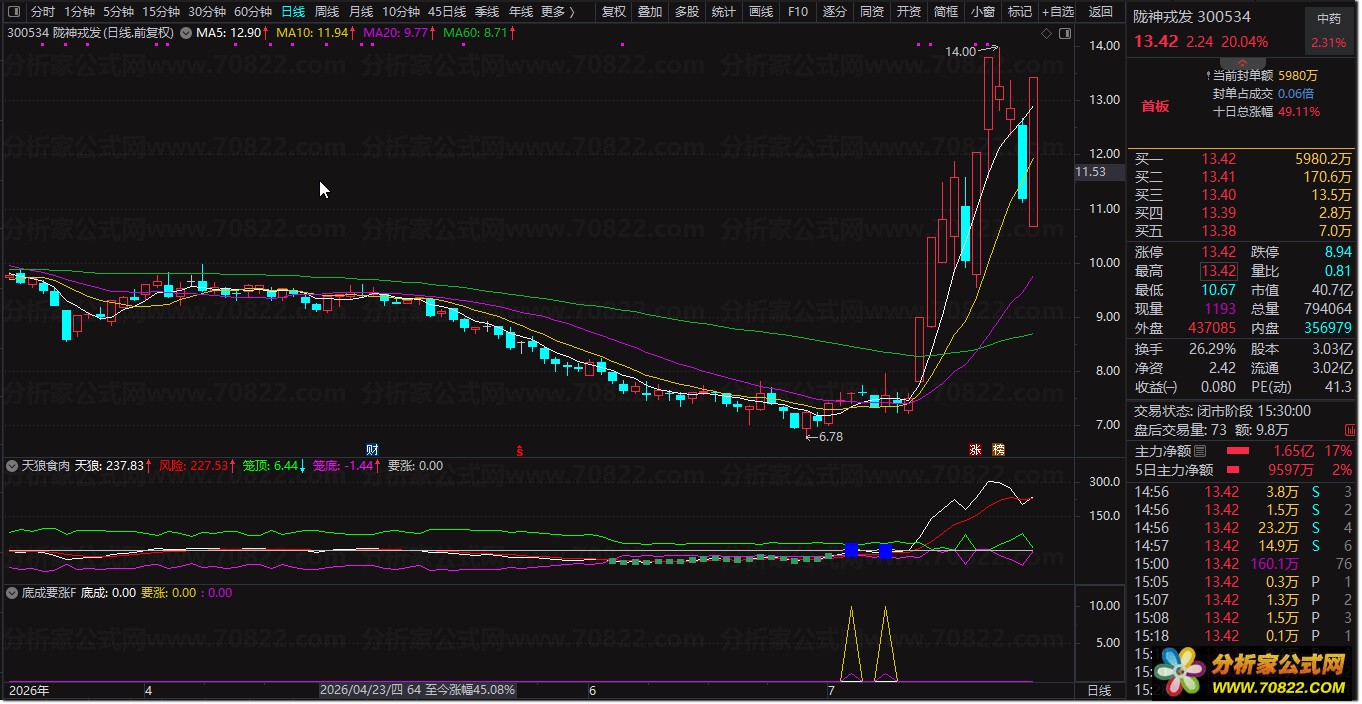The image size is (1362, 704).
Task: Select the 年线 yearly tab
Action: point(521,12)
